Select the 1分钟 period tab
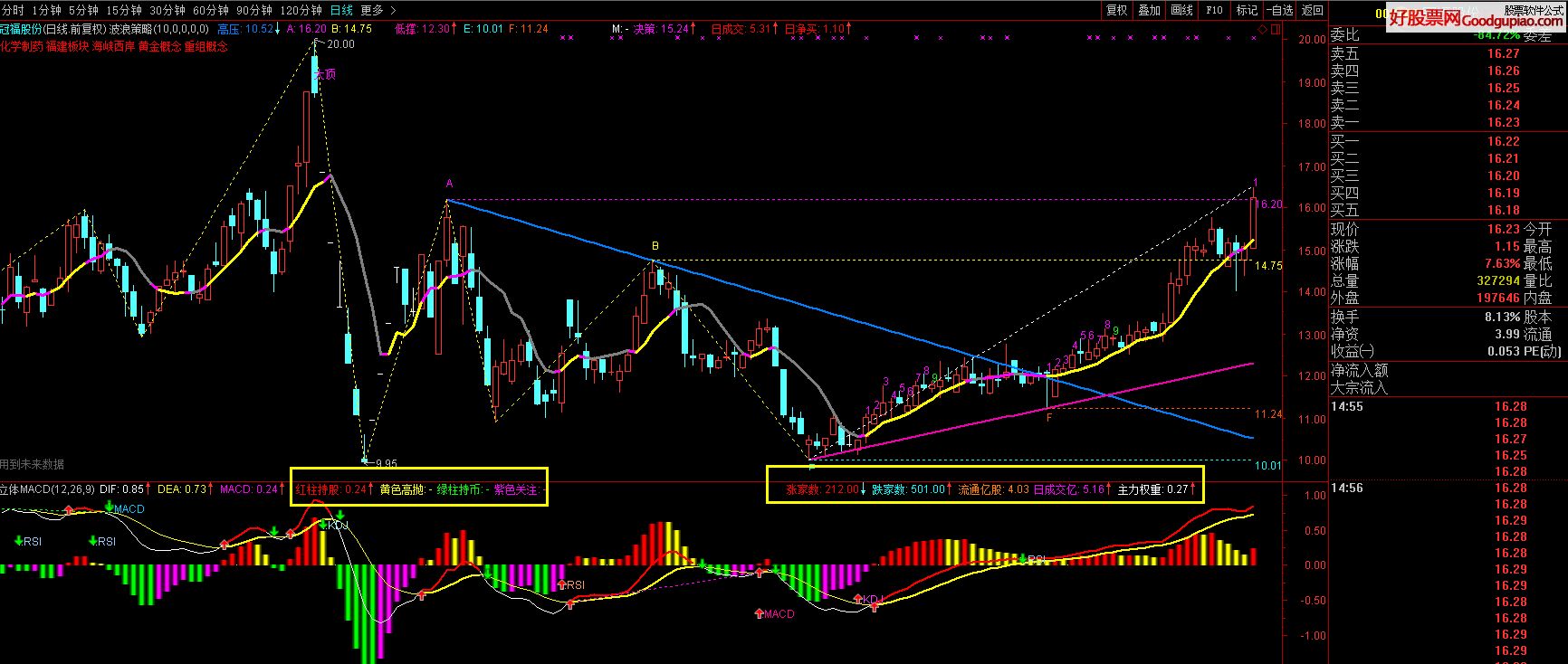This screenshot has height=664, width=1568. click(46, 10)
